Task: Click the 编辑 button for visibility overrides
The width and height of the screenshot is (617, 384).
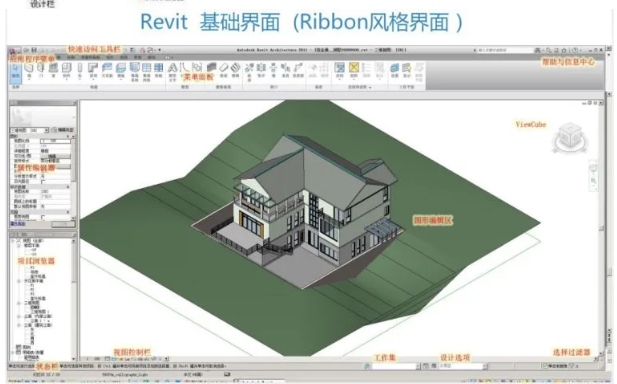Action: (55, 156)
